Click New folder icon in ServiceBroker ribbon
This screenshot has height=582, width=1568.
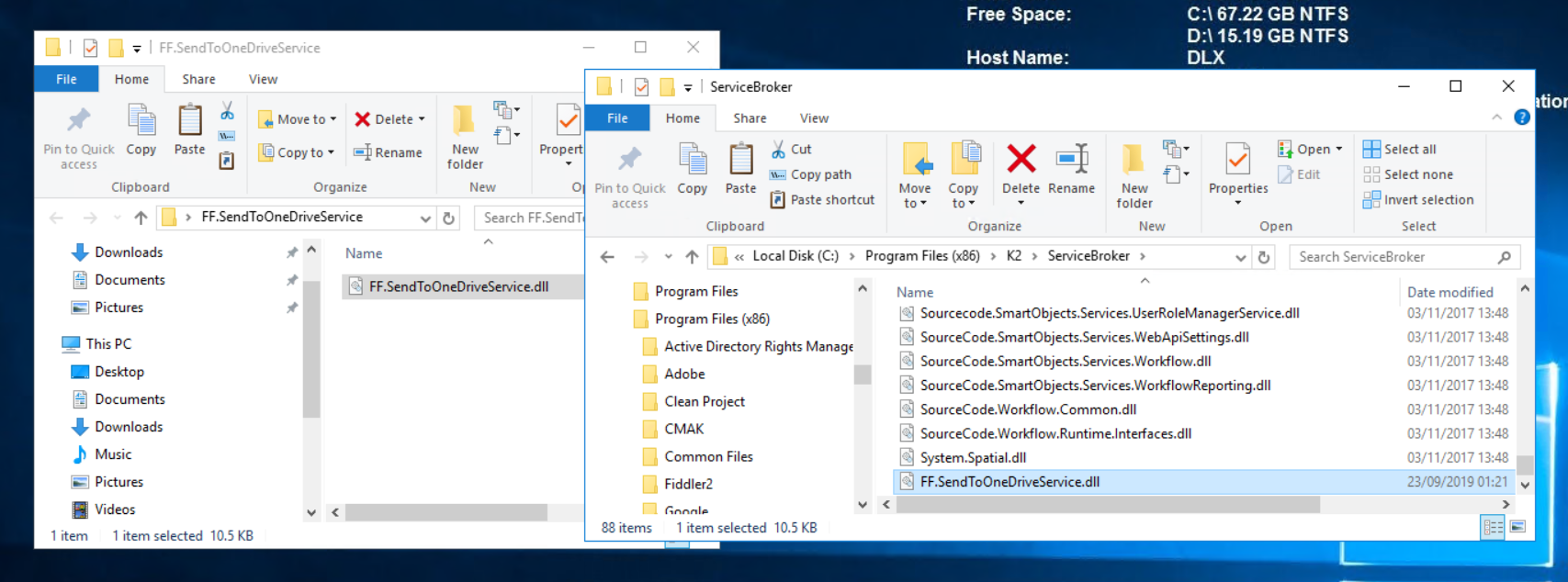coord(1134,161)
